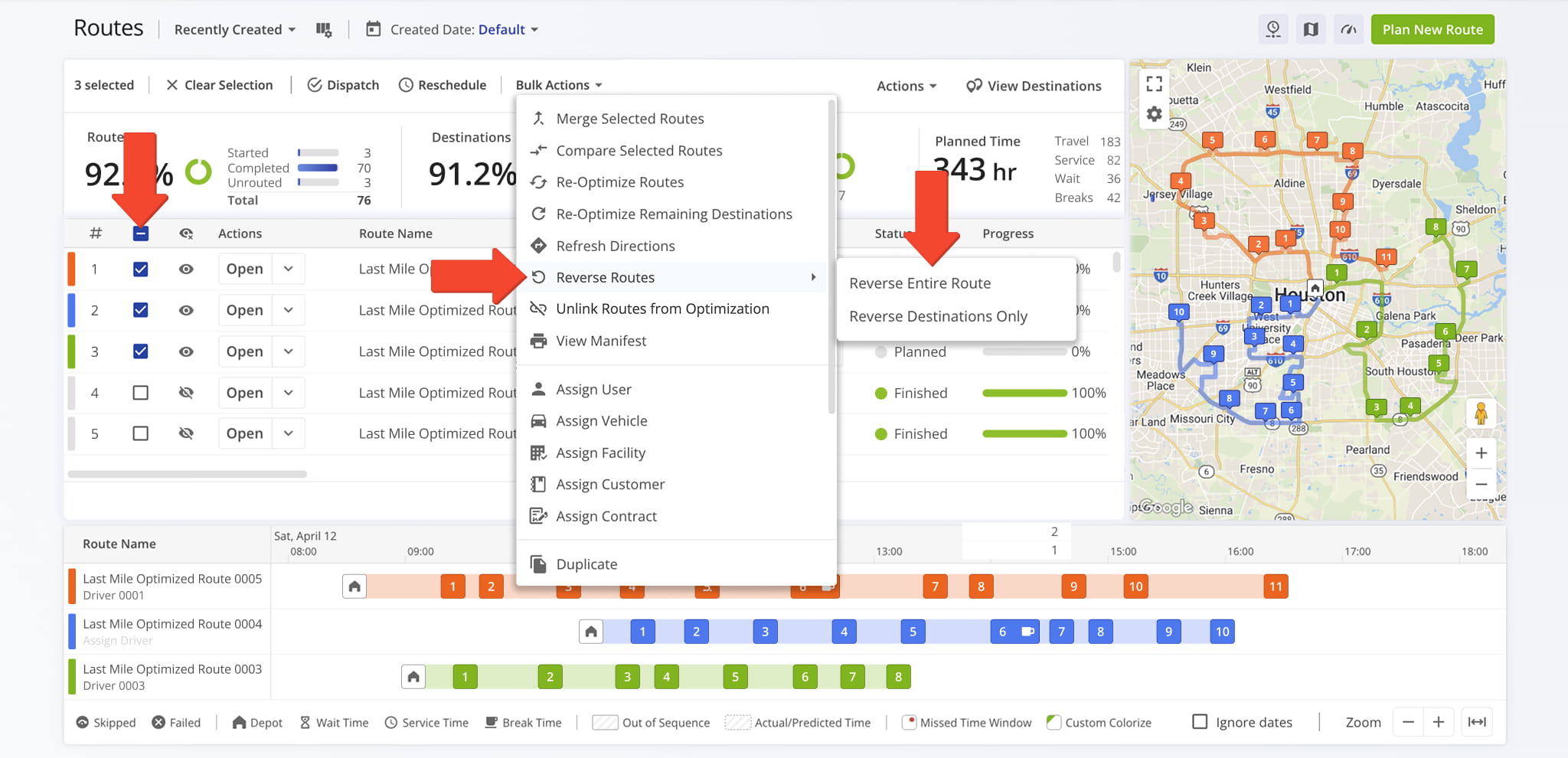Click the Dispatch icon in the toolbar
The image size is (1568, 758).
pyautogui.click(x=315, y=85)
